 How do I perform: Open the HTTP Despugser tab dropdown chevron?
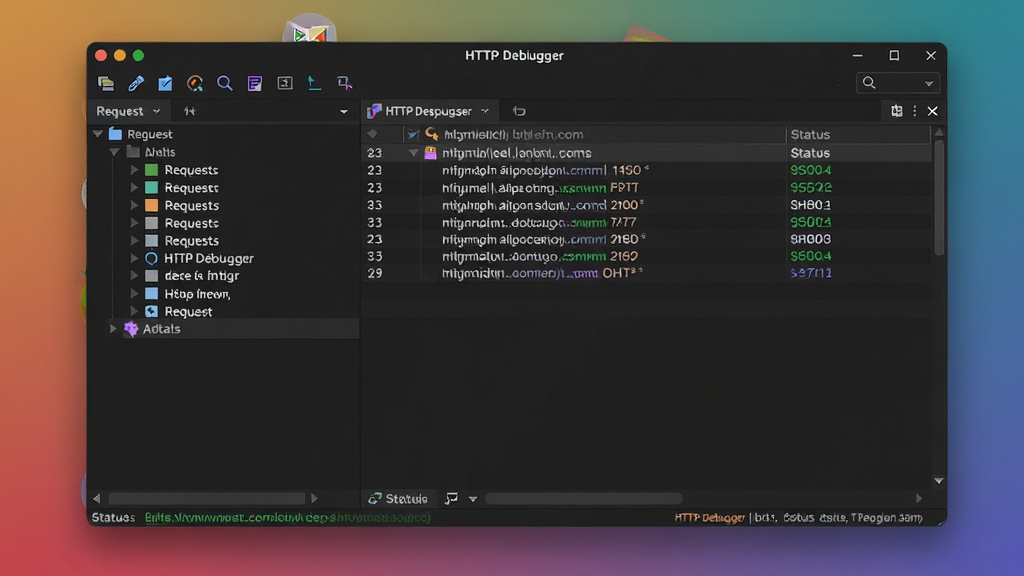point(485,111)
